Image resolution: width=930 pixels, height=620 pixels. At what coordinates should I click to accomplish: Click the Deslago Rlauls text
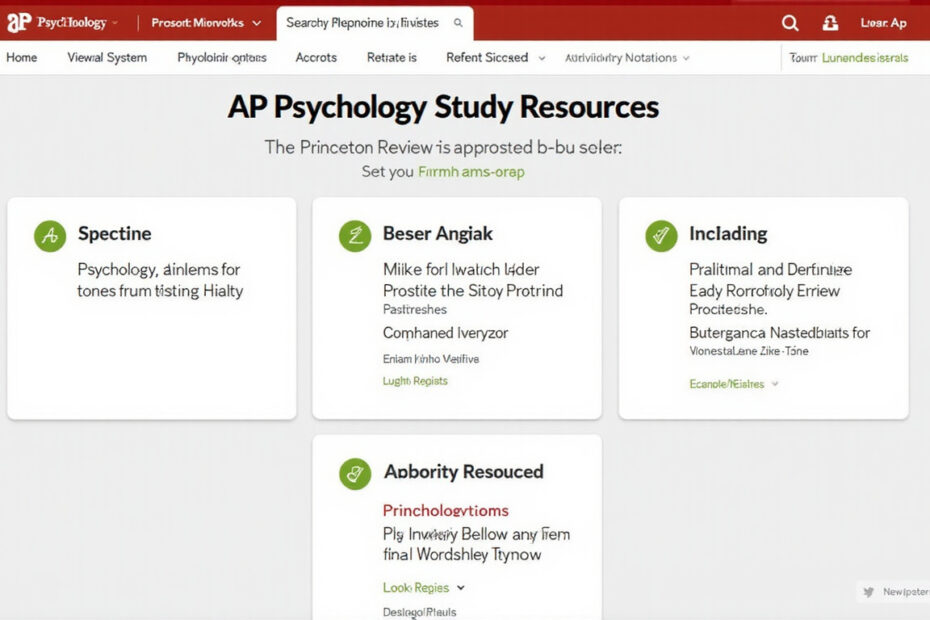[x=419, y=612]
